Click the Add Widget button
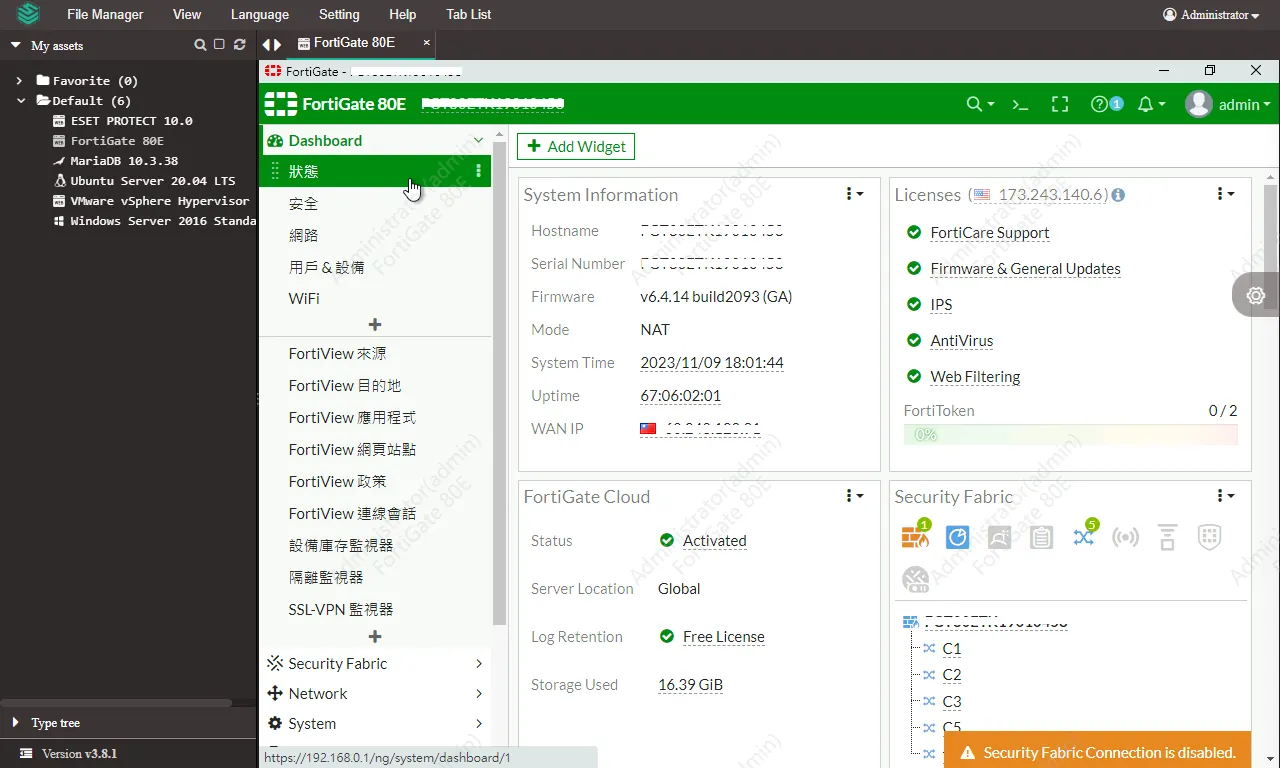The width and height of the screenshot is (1280, 768). (x=576, y=146)
